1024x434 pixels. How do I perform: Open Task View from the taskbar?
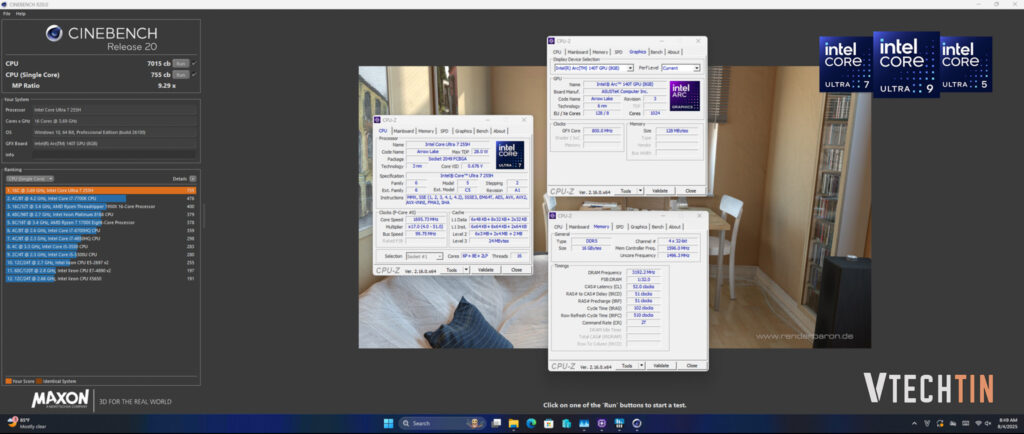coord(496,423)
